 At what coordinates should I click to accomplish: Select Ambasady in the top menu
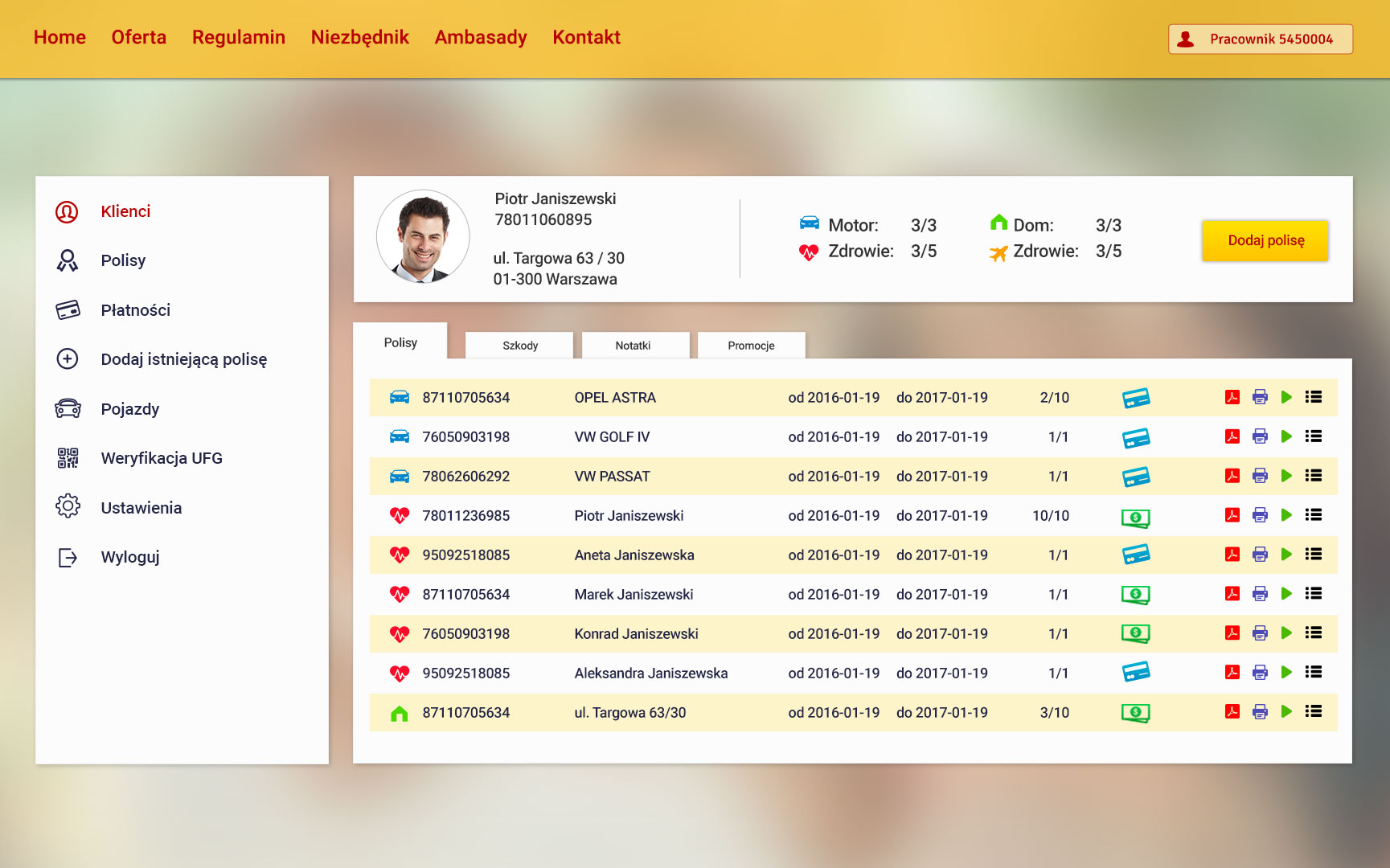point(480,37)
